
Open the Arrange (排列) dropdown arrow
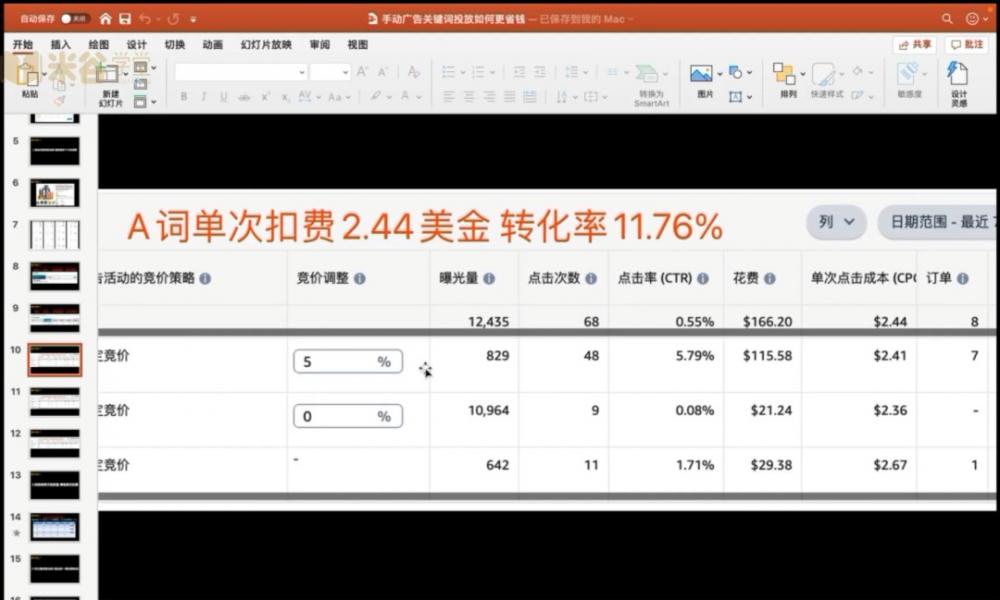802,73
